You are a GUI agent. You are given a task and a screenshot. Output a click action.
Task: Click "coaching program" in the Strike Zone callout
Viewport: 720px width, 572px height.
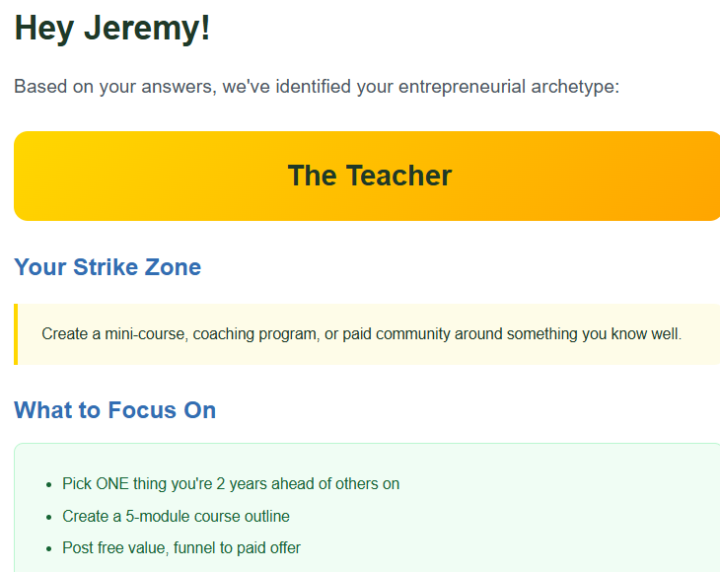click(x=254, y=334)
